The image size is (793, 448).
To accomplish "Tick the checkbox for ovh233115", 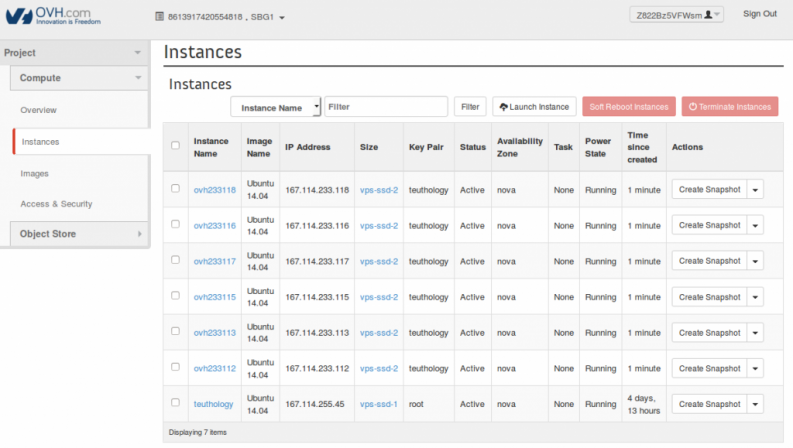I will 176,296.
